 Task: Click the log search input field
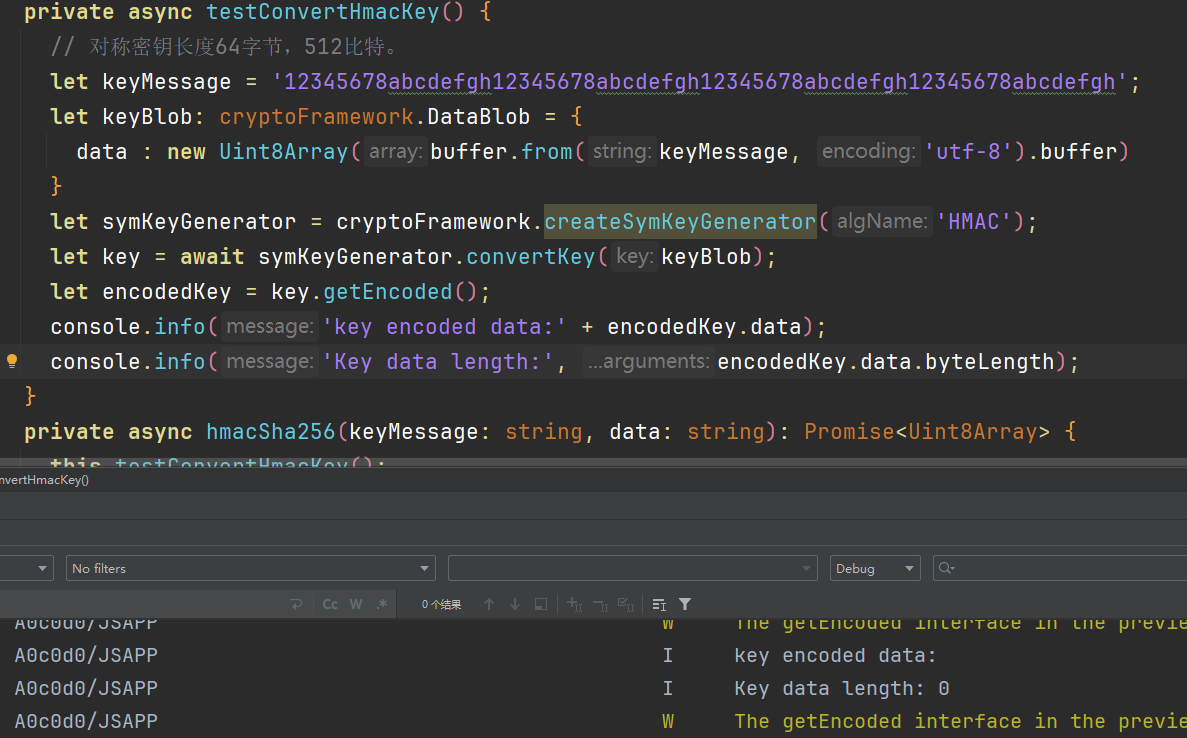click(x=1060, y=568)
